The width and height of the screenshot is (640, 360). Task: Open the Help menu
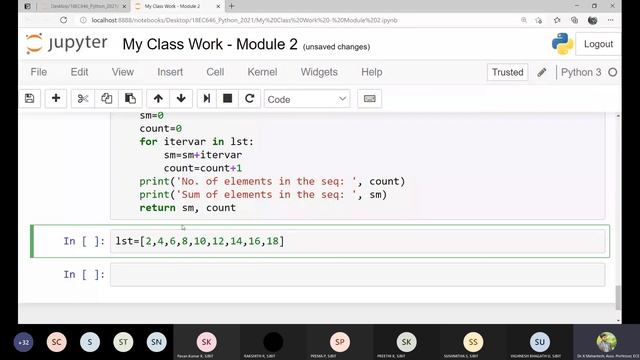pos(372,72)
